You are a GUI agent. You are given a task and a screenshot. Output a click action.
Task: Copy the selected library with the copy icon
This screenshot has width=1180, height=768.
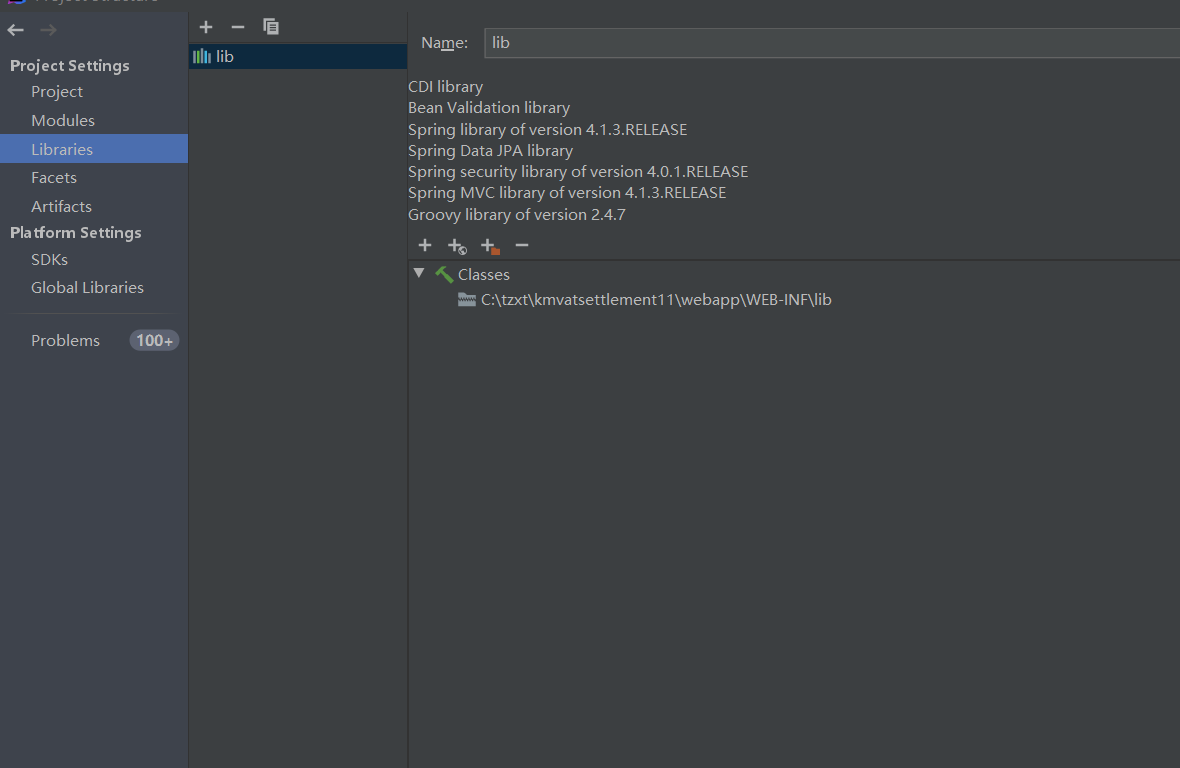[271, 27]
